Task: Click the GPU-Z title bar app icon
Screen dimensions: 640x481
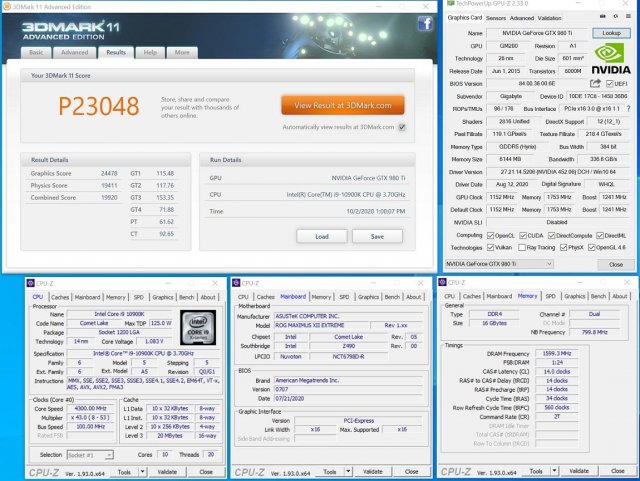Action: point(451,4)
